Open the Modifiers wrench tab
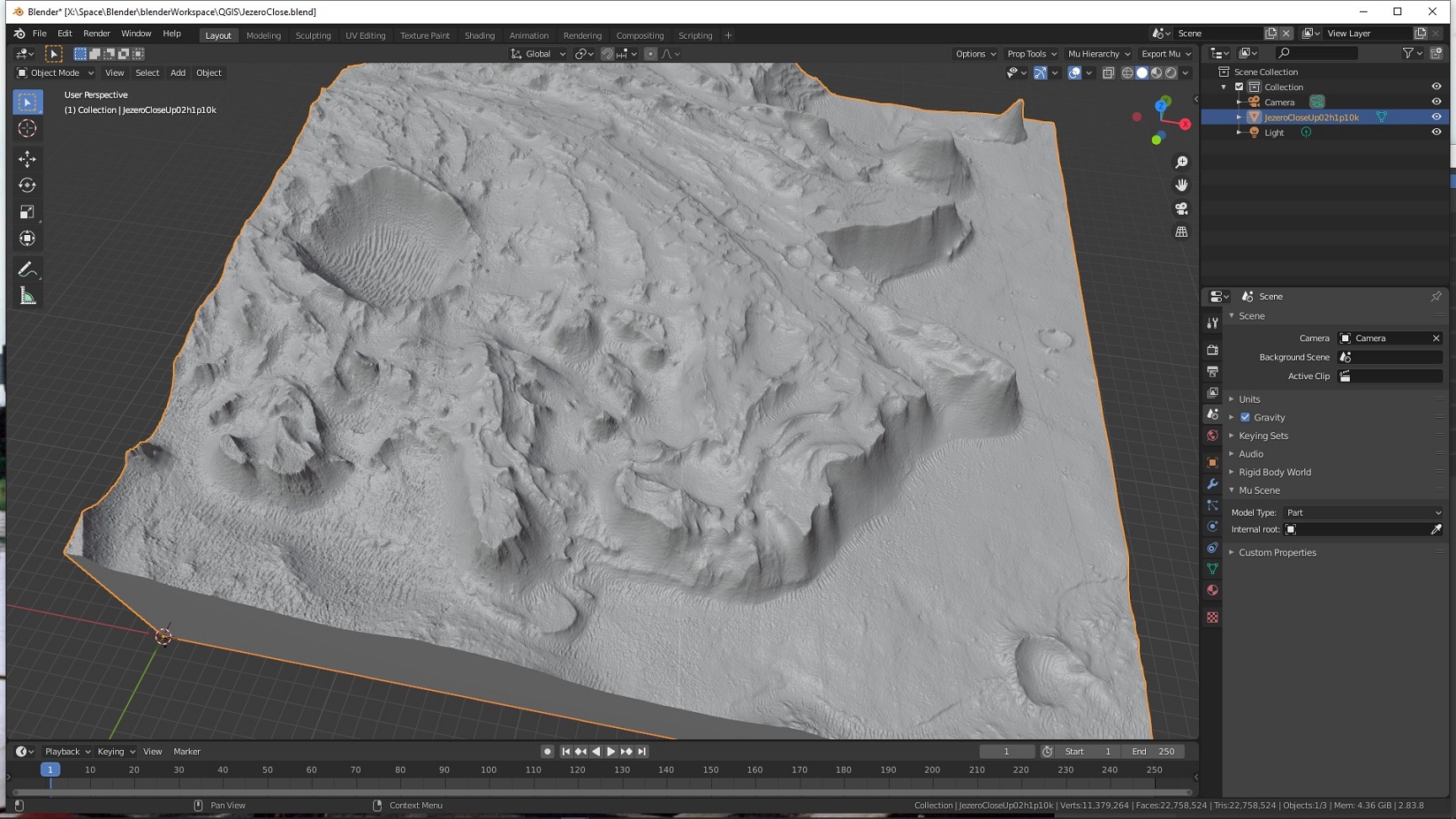The image size is (1456, 819). [1212, 484]
